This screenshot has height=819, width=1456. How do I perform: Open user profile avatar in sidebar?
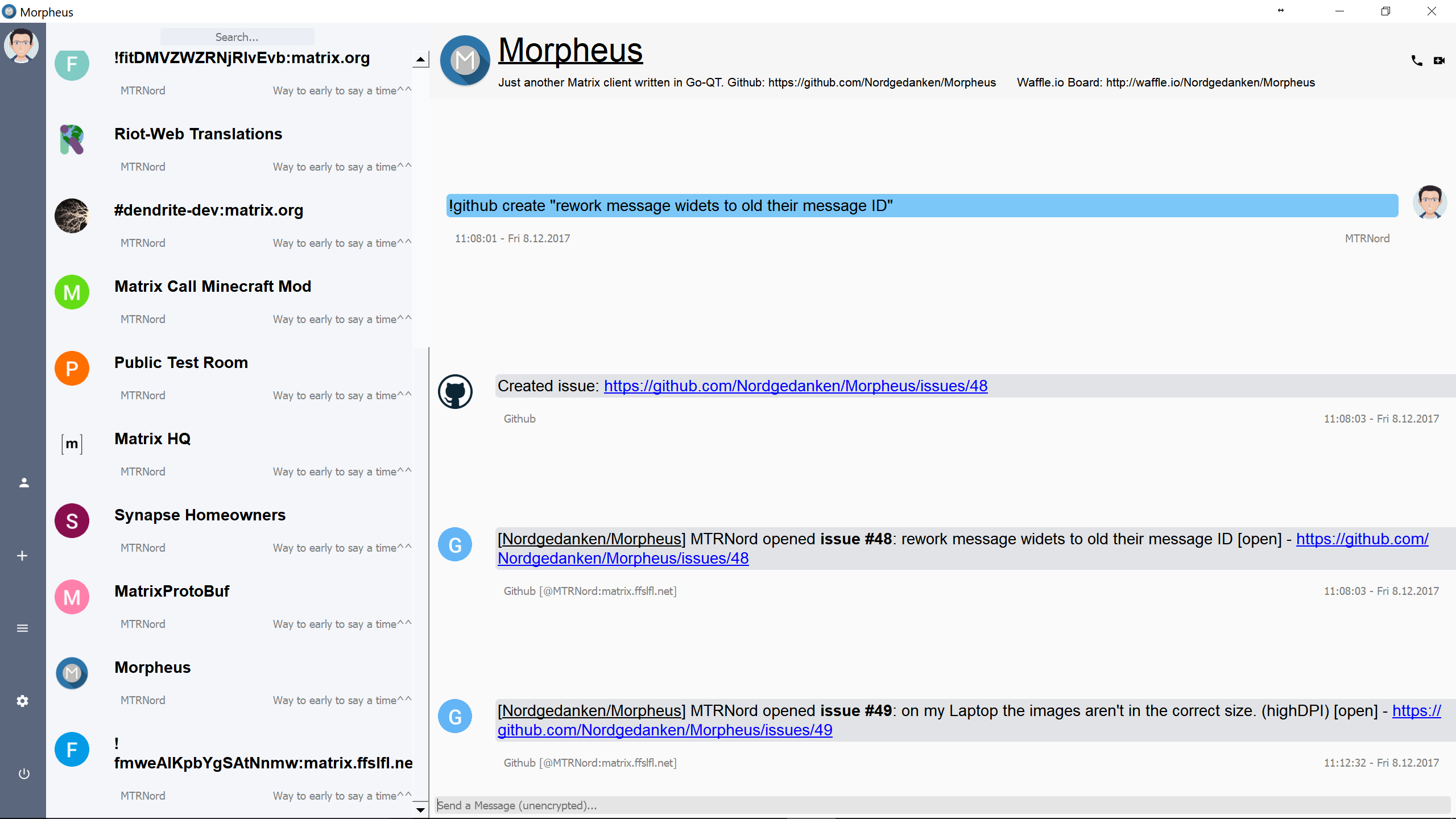(21, 46)
